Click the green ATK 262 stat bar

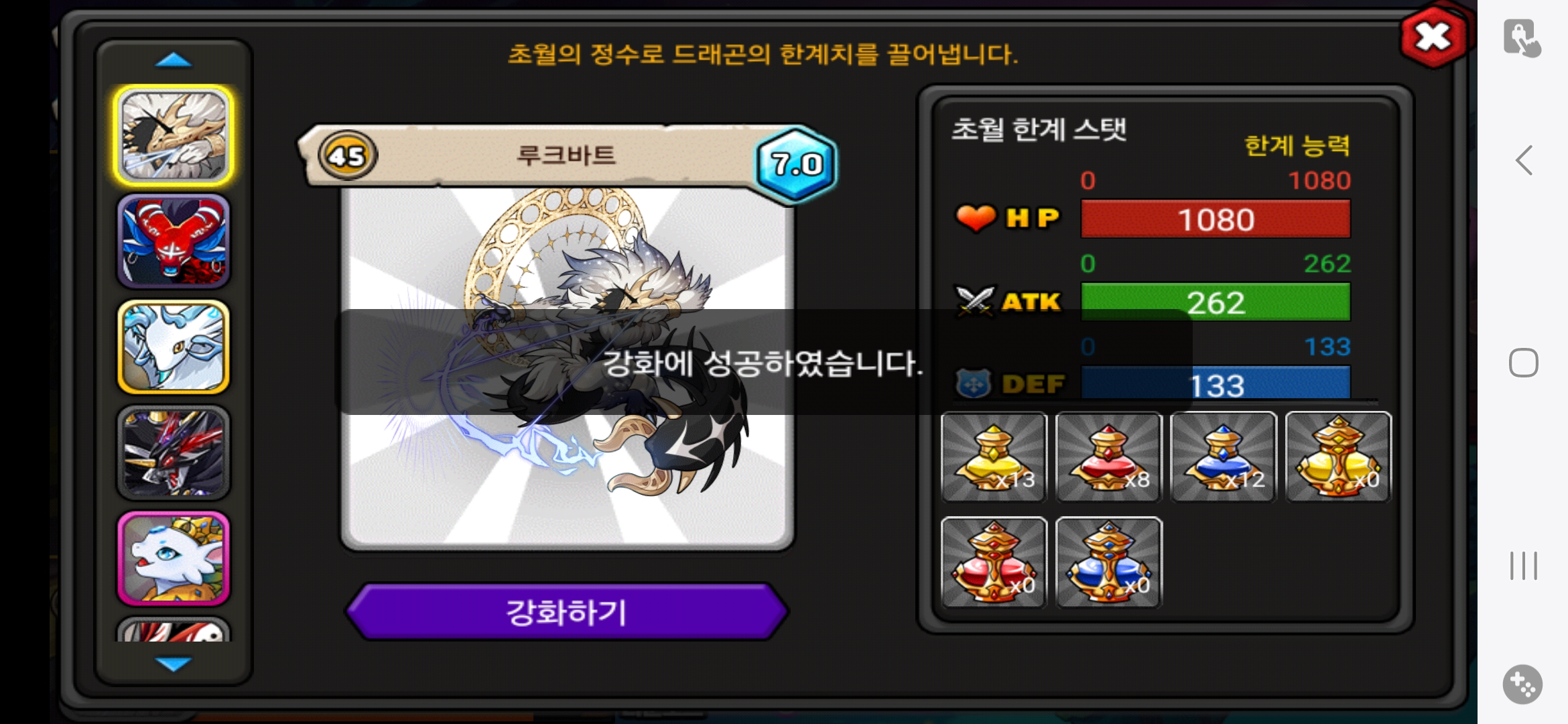(1216, 302)
